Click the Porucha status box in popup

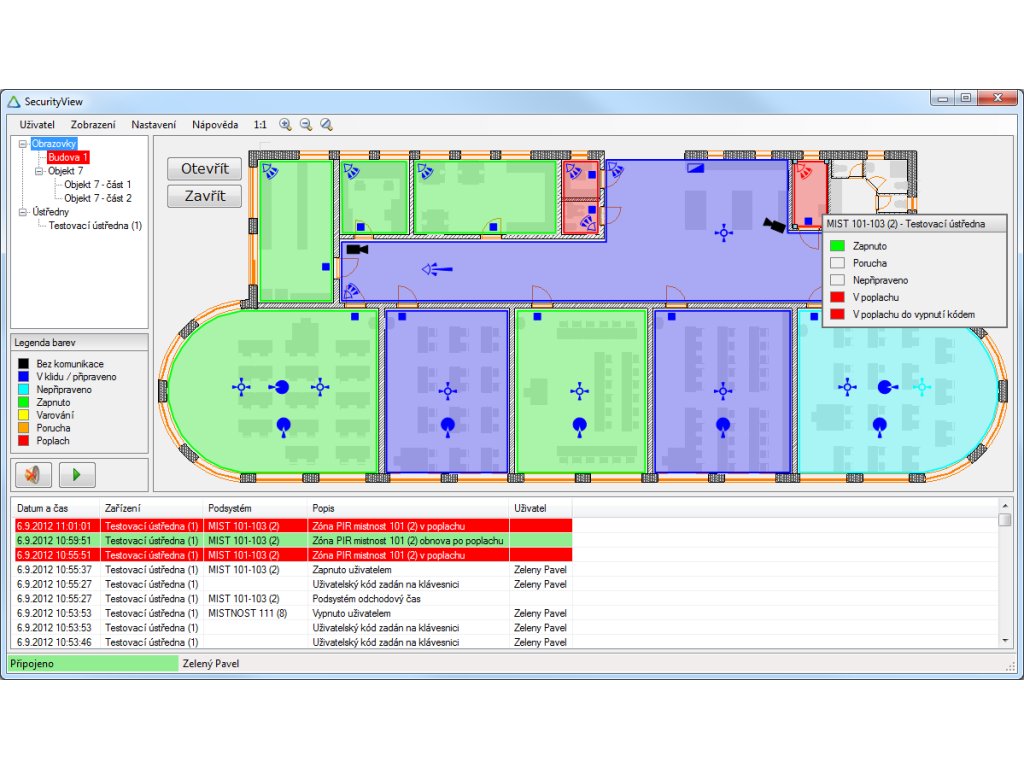837,263
